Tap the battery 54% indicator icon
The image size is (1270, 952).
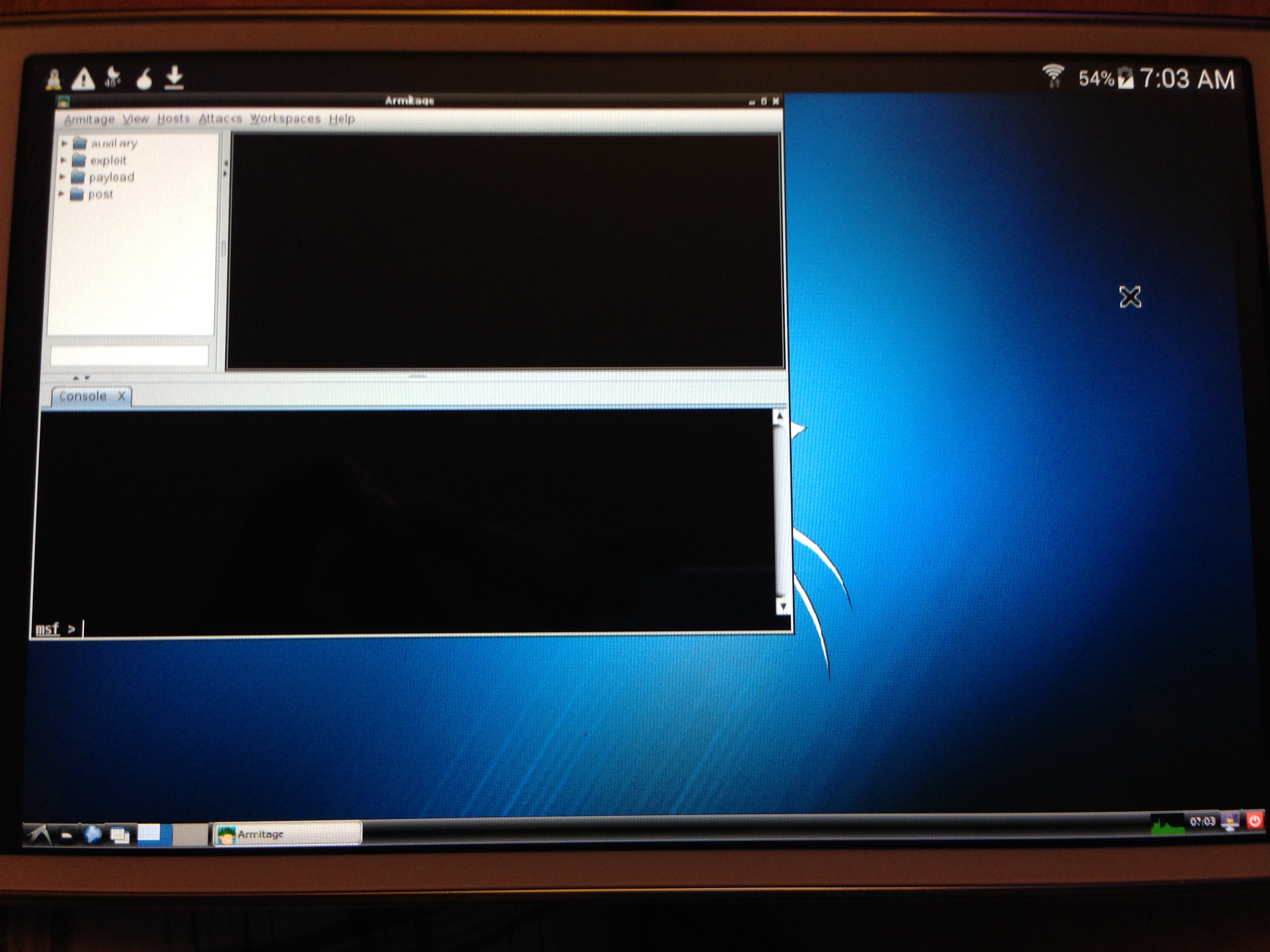1126,78
